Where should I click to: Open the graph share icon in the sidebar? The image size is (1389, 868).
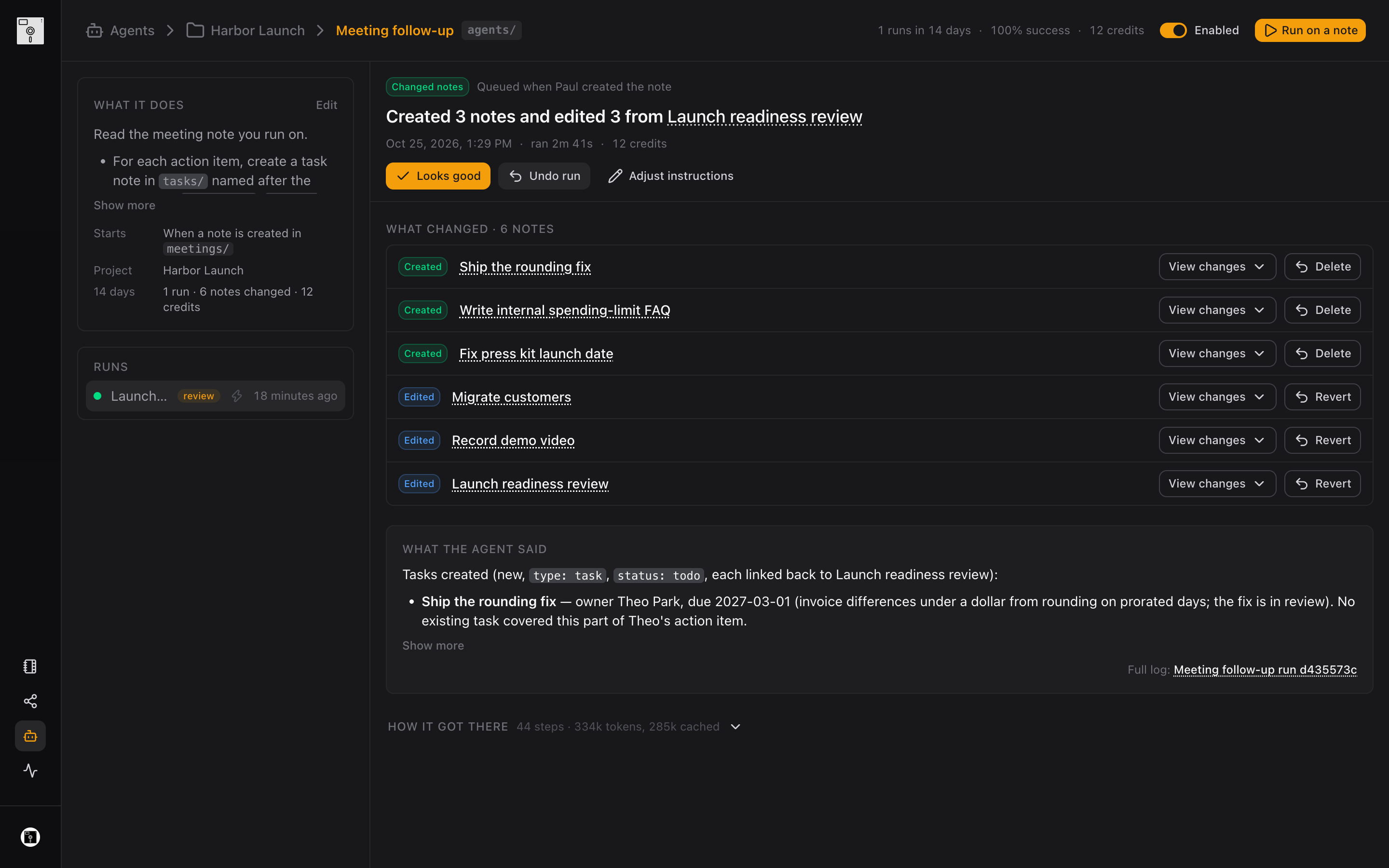30,701
